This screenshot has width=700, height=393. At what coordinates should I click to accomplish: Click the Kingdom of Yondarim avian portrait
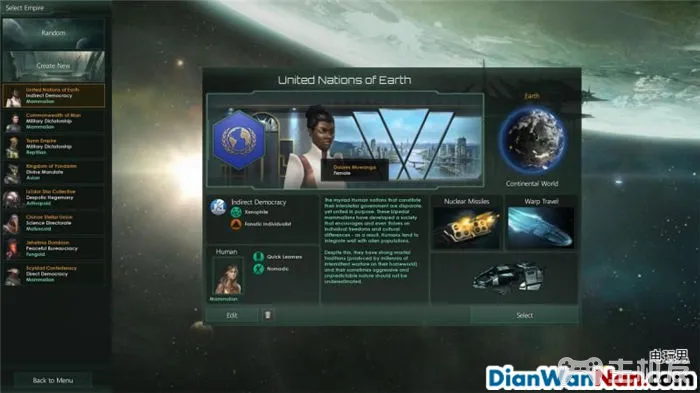point(13,173)
